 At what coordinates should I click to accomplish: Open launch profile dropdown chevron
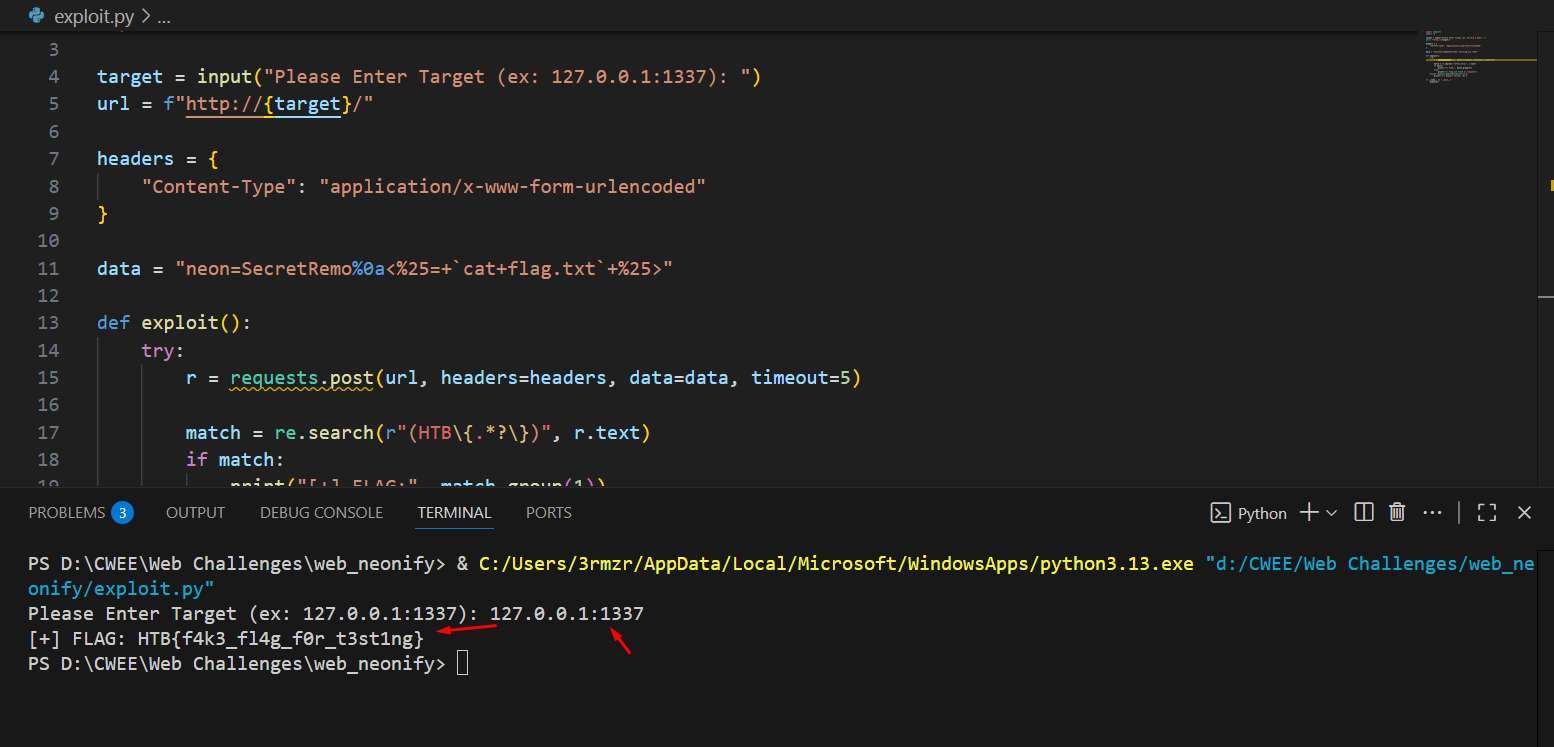[x=1331, y=513]
